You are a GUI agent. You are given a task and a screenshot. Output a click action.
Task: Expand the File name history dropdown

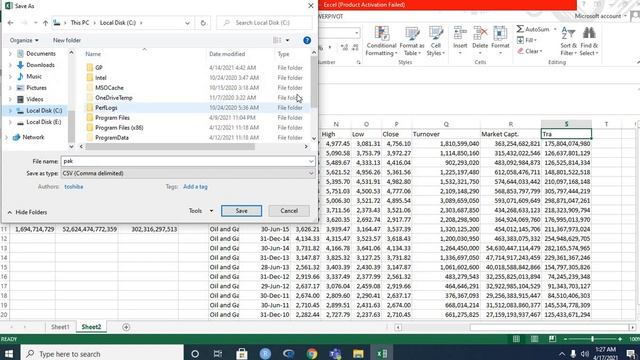311,161
